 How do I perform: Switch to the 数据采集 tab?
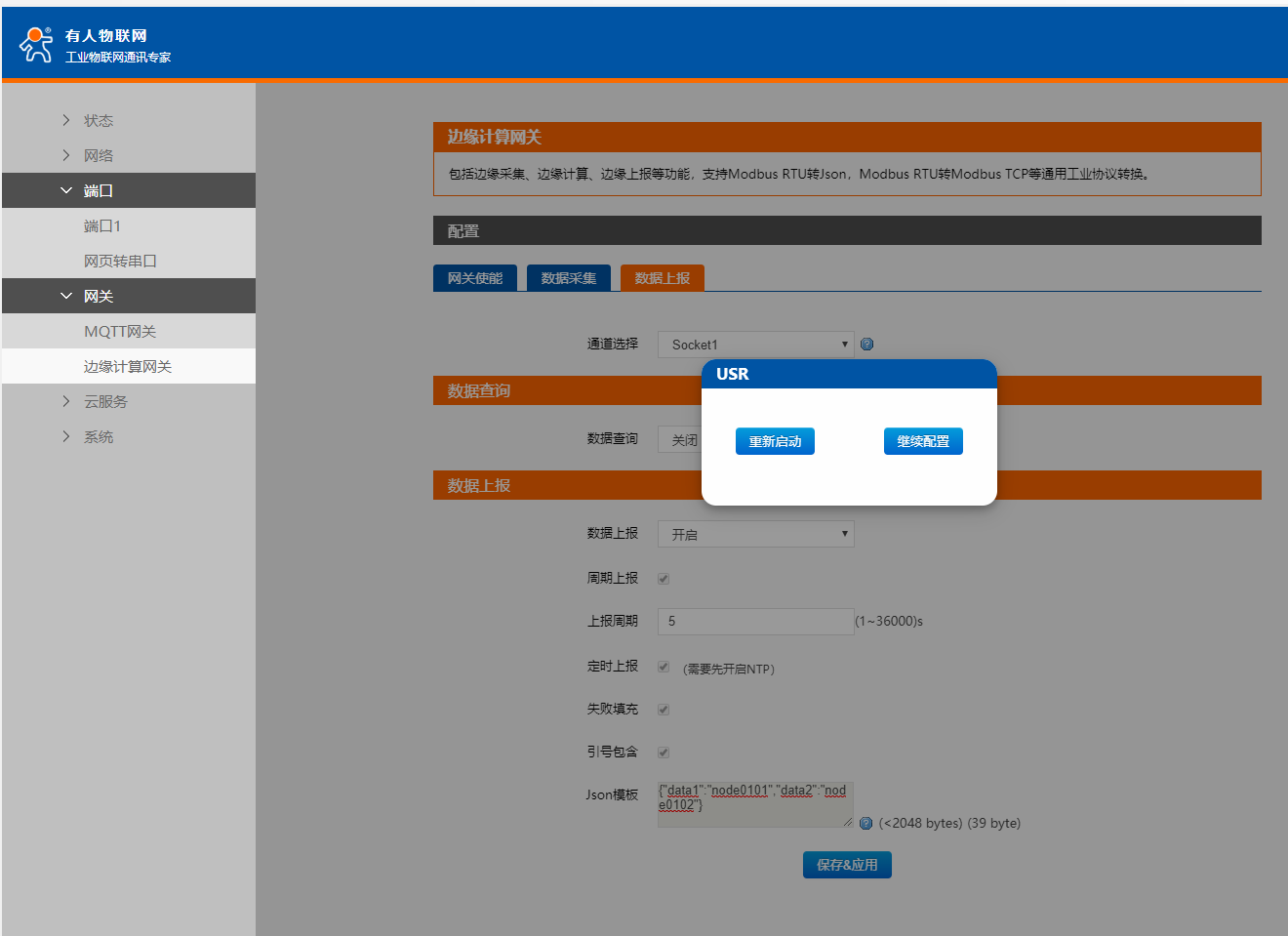[x=569, y=278]
